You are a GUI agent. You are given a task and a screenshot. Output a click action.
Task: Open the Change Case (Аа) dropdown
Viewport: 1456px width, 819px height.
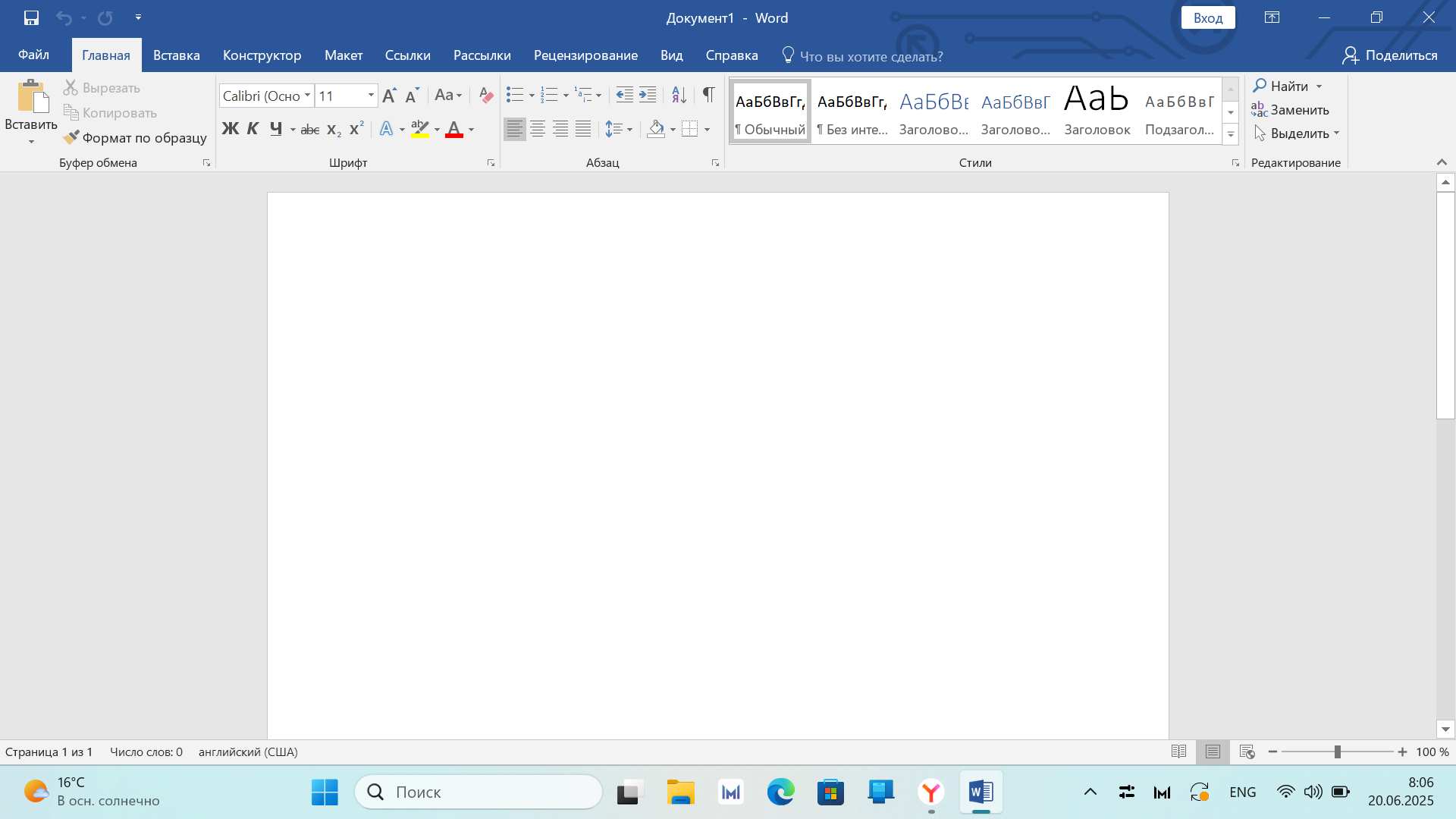448,96
